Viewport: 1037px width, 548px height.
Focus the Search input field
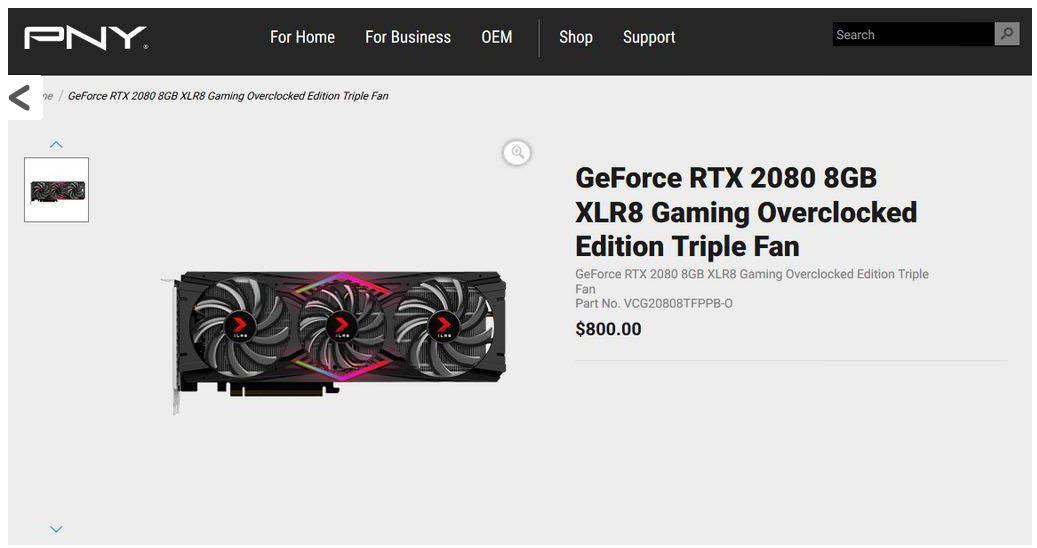(913, 34)
